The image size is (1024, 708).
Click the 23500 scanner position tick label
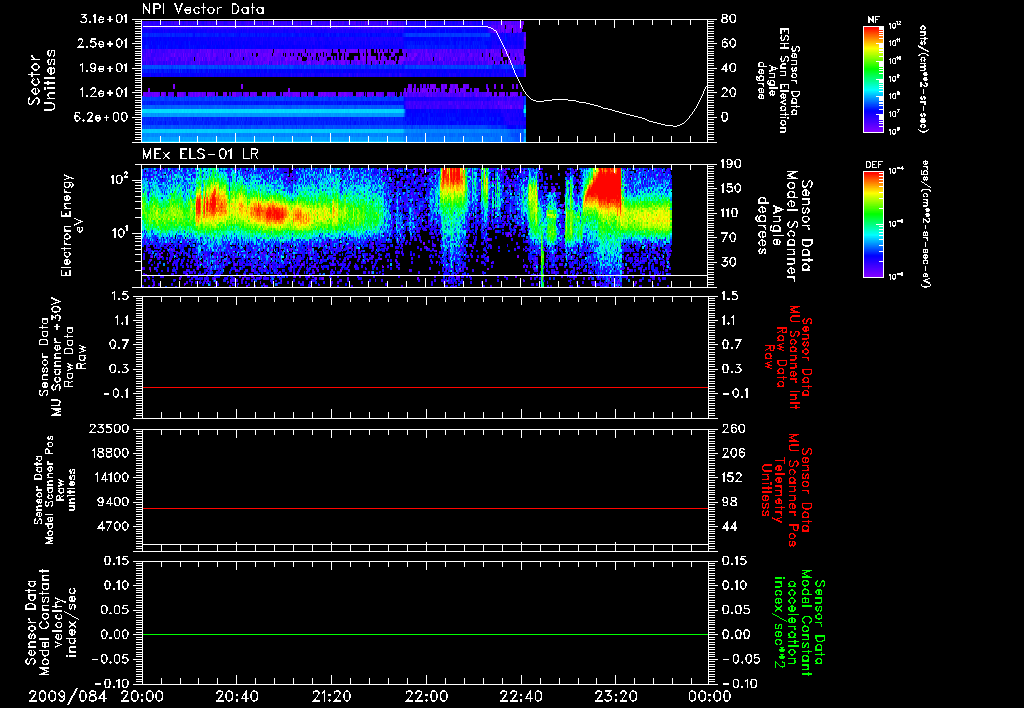click(109, 428)
